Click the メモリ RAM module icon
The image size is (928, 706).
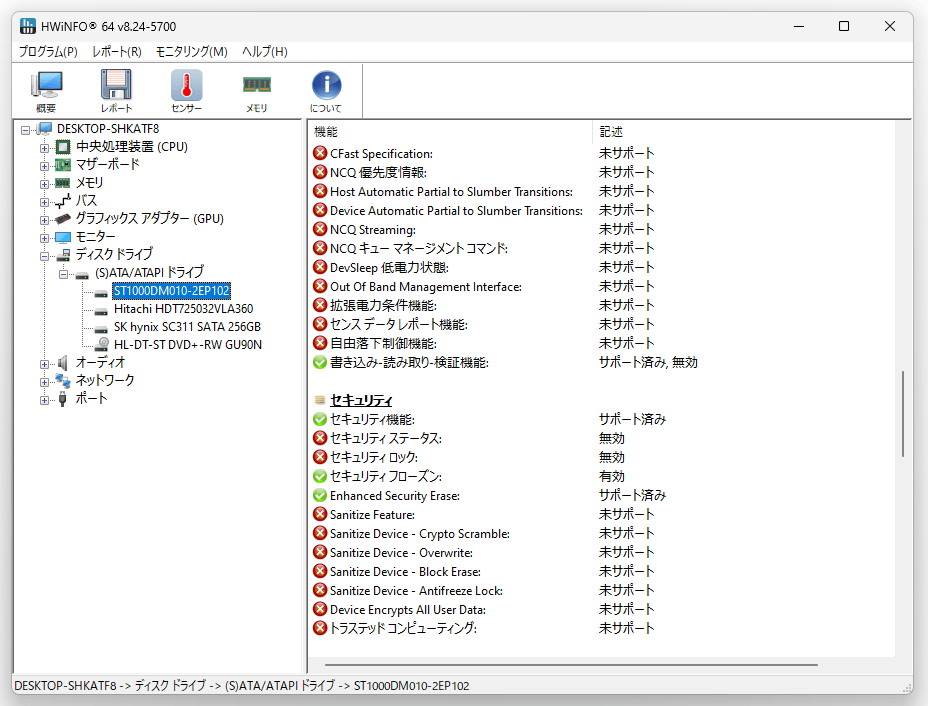point(256,91)
